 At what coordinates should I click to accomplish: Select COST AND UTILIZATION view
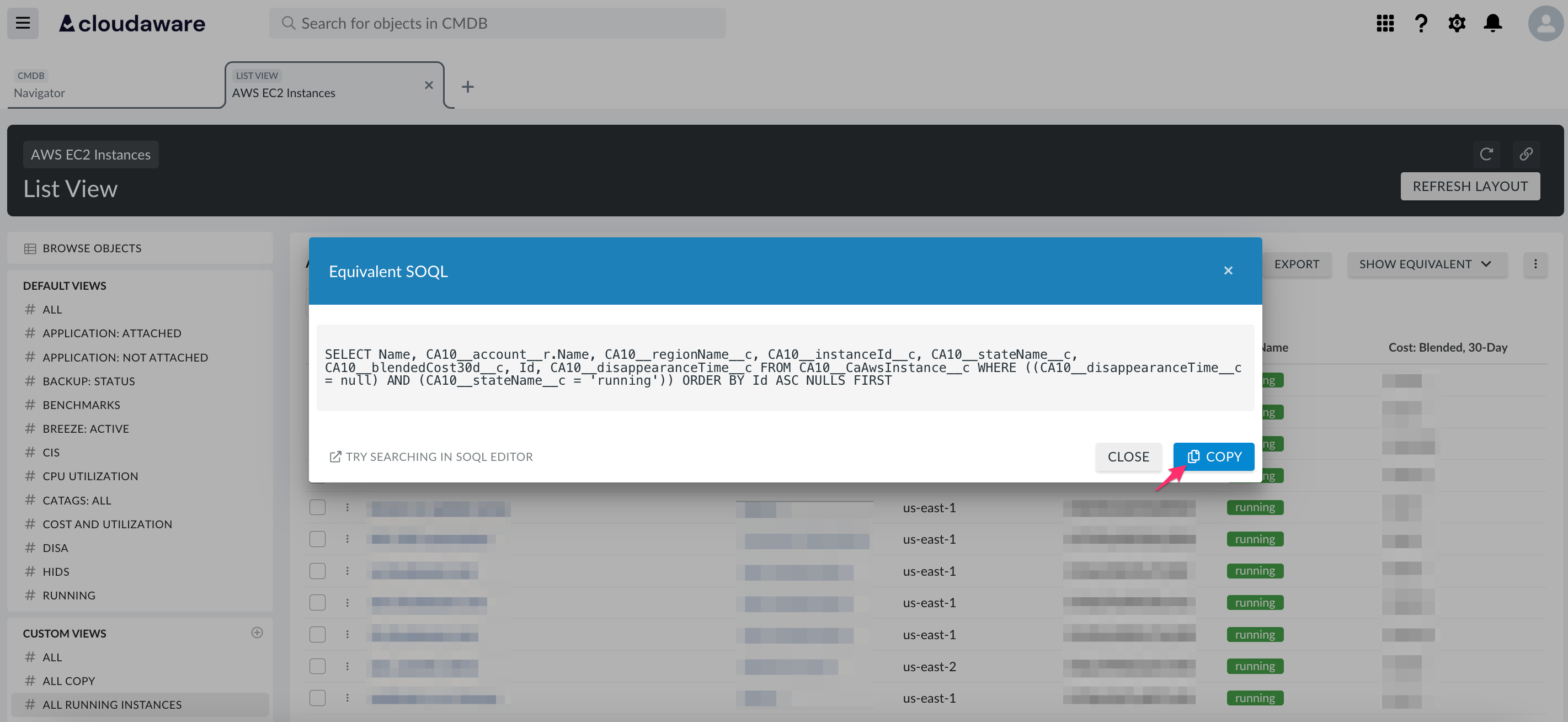point(107,524)
